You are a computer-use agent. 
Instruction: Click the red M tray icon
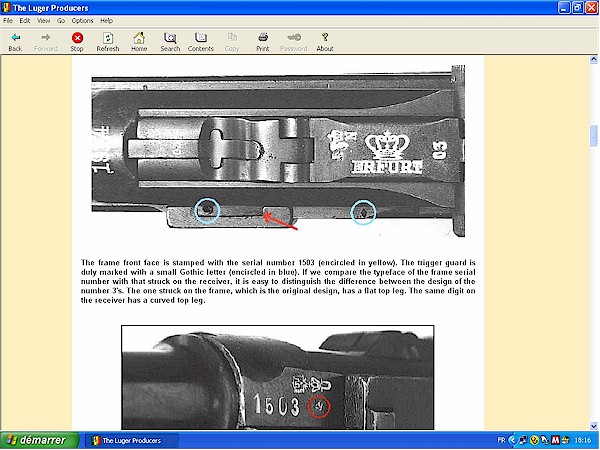point(555,440)
